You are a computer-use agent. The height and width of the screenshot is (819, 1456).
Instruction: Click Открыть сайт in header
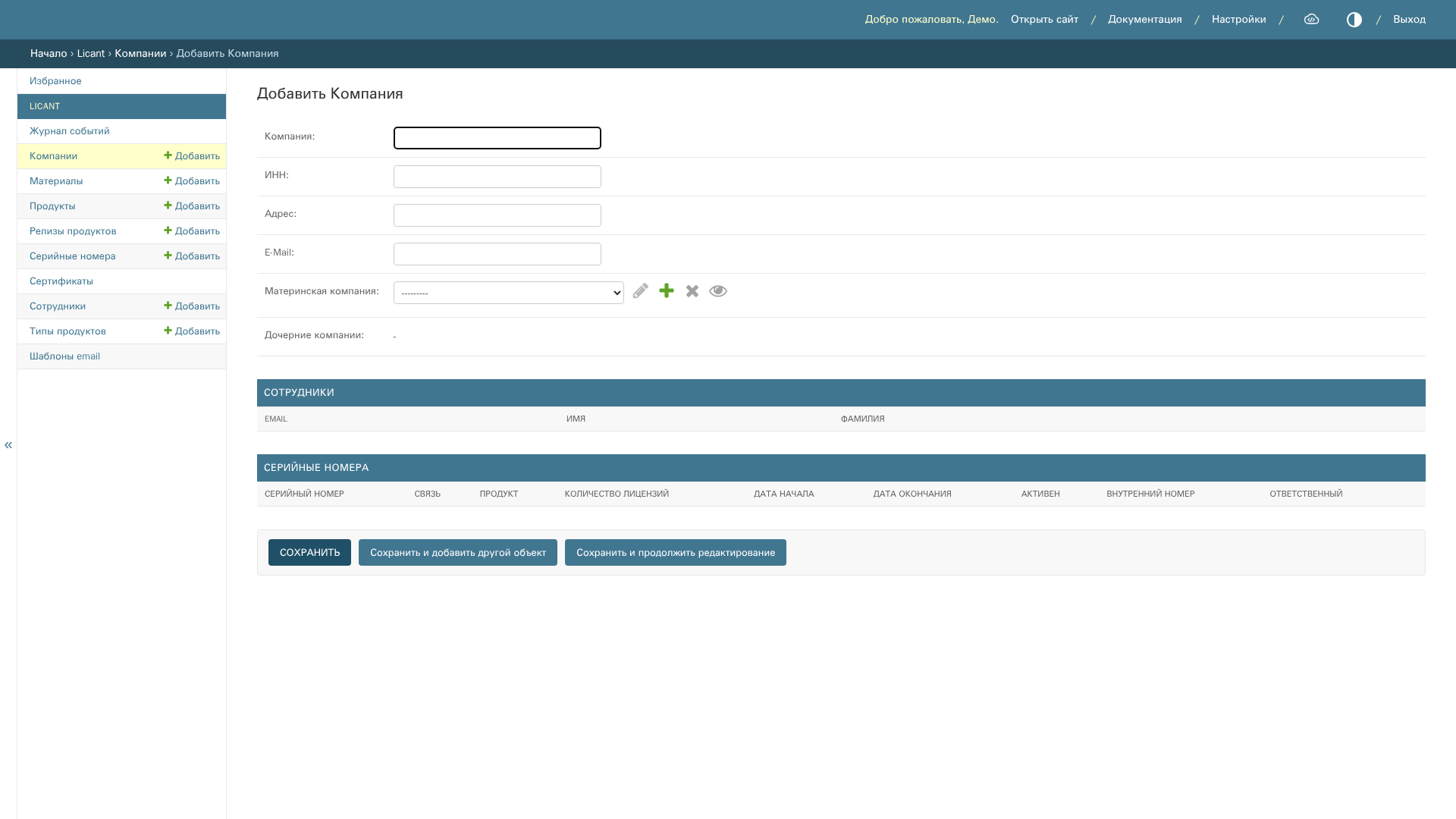[x=1044, y=20]
